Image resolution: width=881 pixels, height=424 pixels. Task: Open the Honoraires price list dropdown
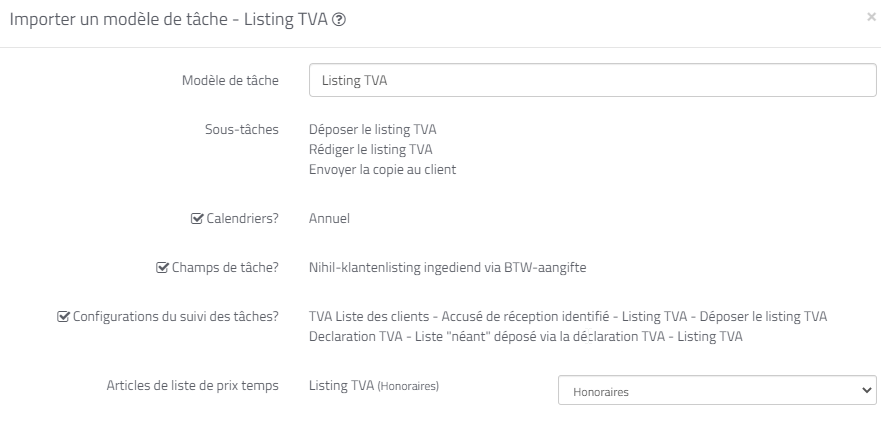coord(716,390)
